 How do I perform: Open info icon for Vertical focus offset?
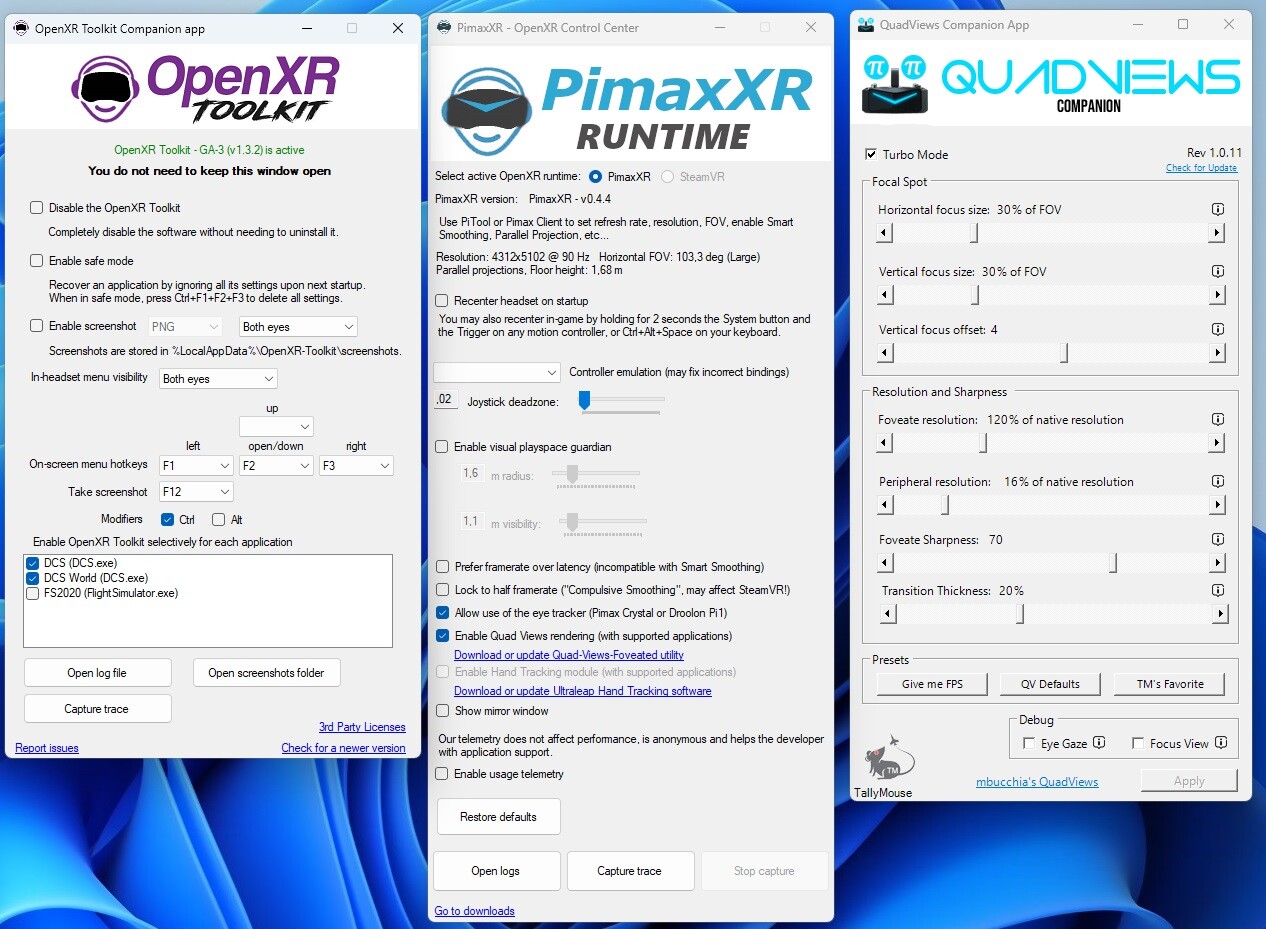(x=1217, y=330)
